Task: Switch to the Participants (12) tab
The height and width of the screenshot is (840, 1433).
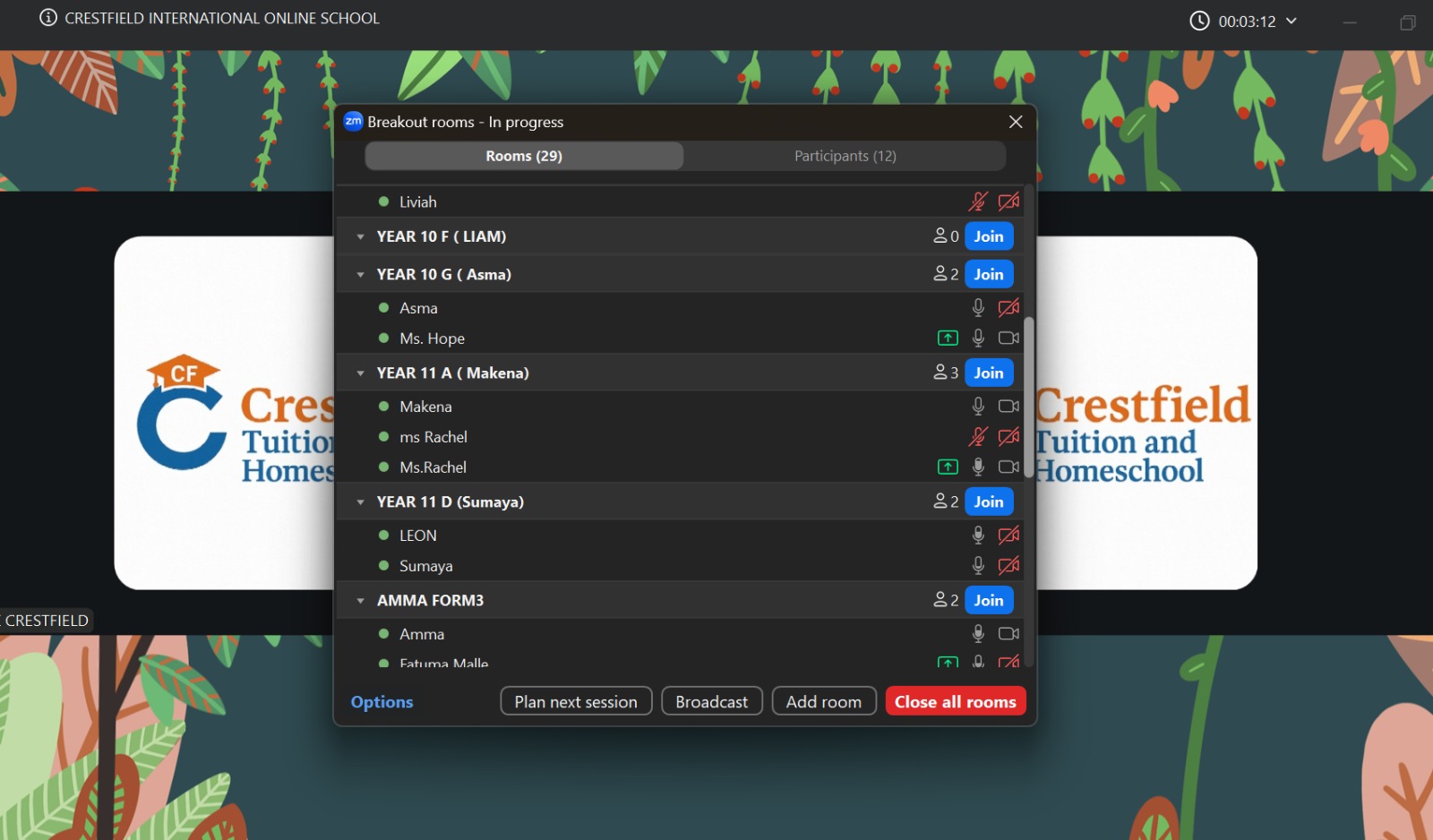Action: pos(845,156)
